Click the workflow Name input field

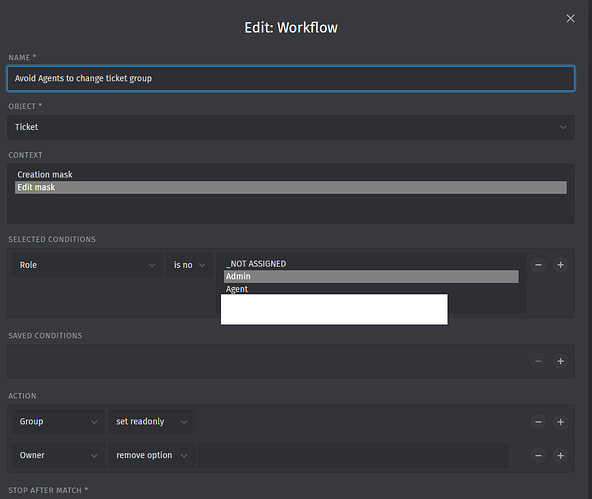tap(291, 79)
